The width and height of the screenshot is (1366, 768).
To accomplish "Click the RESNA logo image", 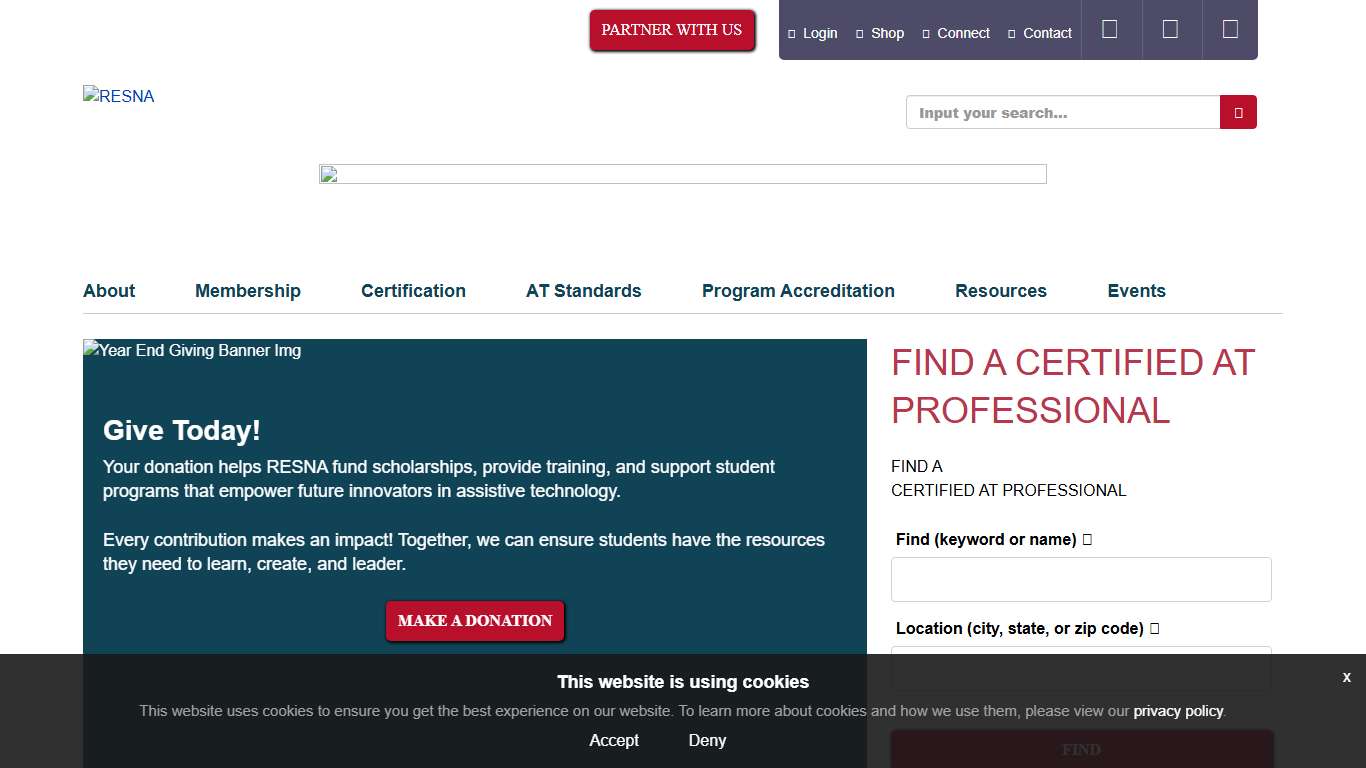I will pyautogui.click(x=119, y=97).
